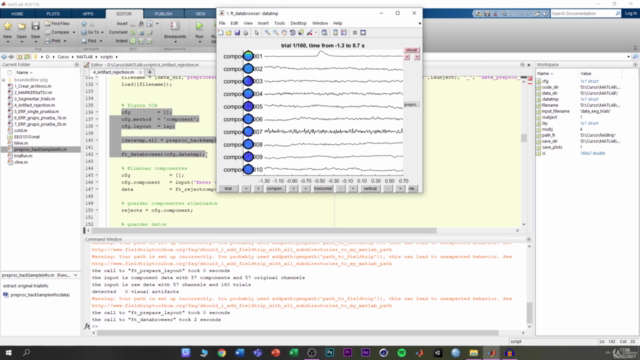Click Save Figure icon in databrowser toolbar
The image size is (640, 360).
click(x=237, y=33)
